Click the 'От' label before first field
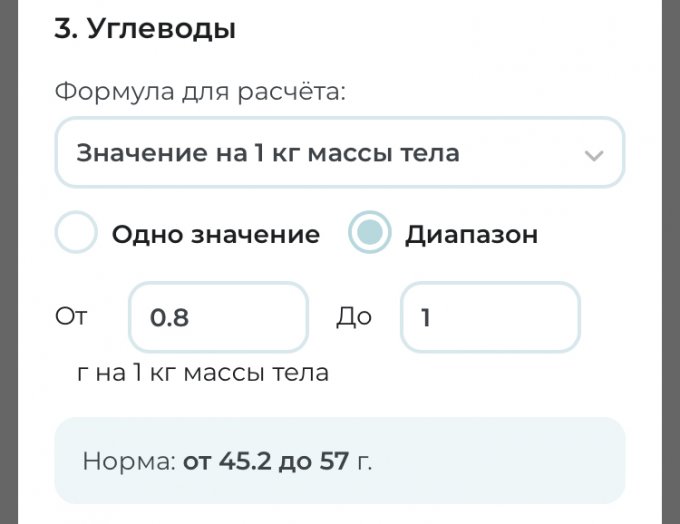The height and width of the screenshot is (524, 680). [x=71, y=317]
